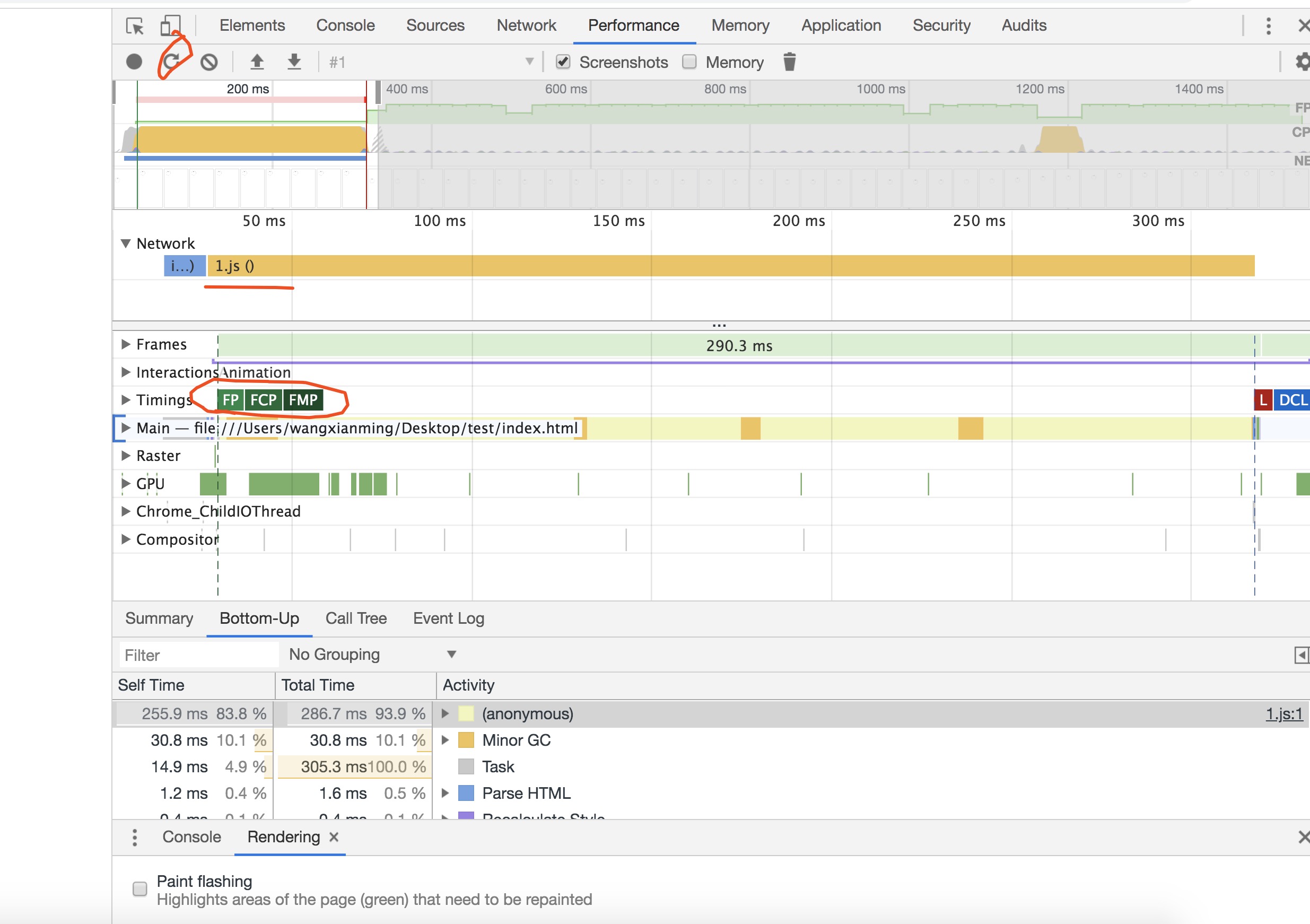This screenshot has height=924, width=1310.
Task: Clear the performance recording
Action: (x=209, y=62)
